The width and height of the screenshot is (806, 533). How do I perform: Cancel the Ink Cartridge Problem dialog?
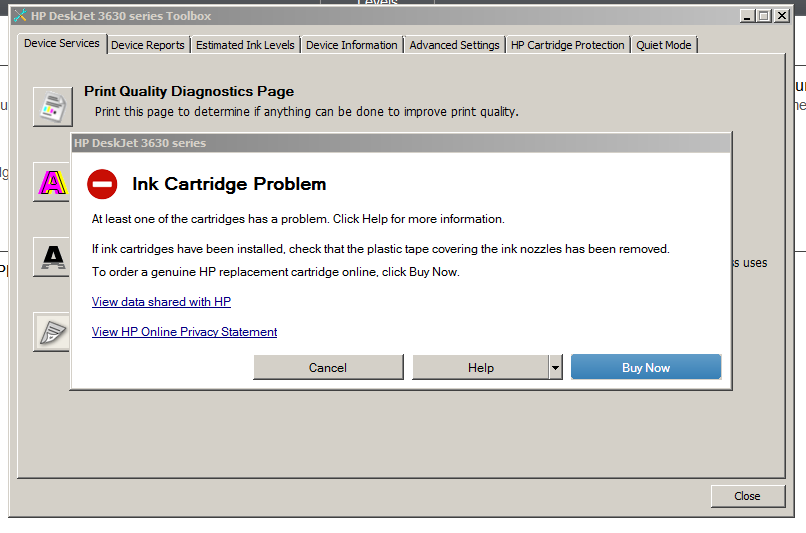[328, 367]
